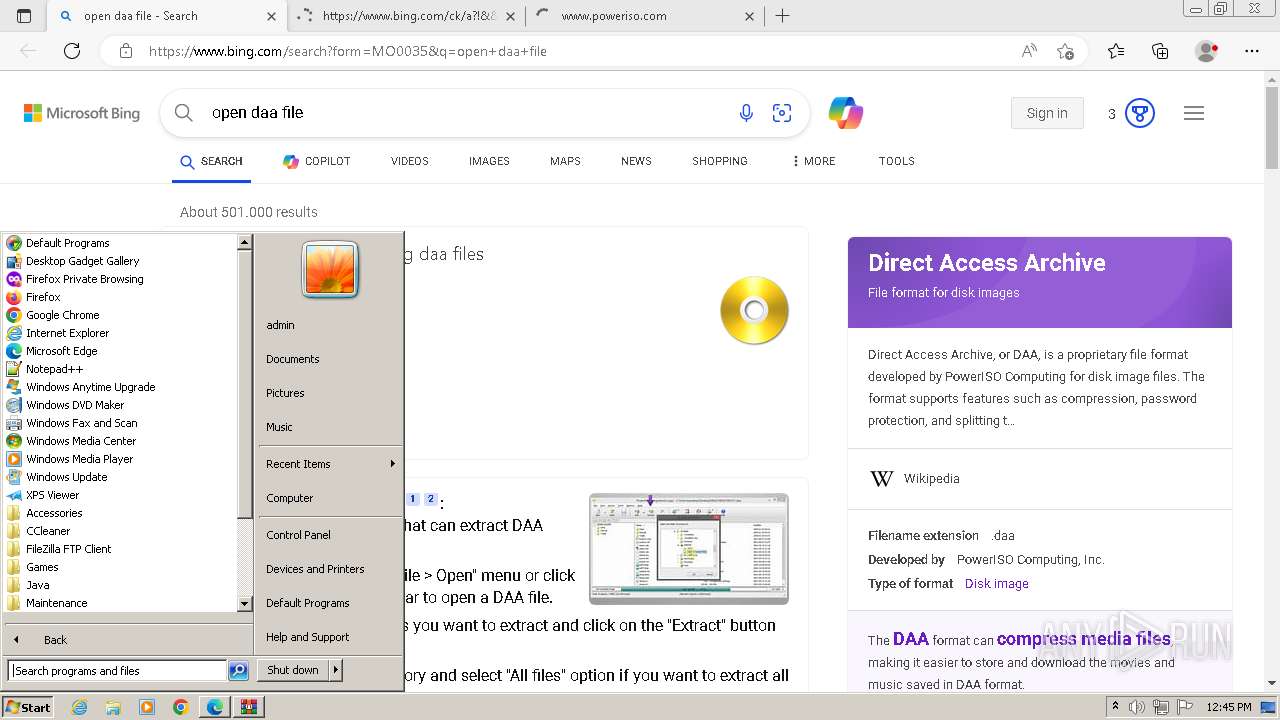Image resolution: width=1280 pixels, height=720 pixels.
Task: Open Shut down options arrow
Action: click(336, 670)
